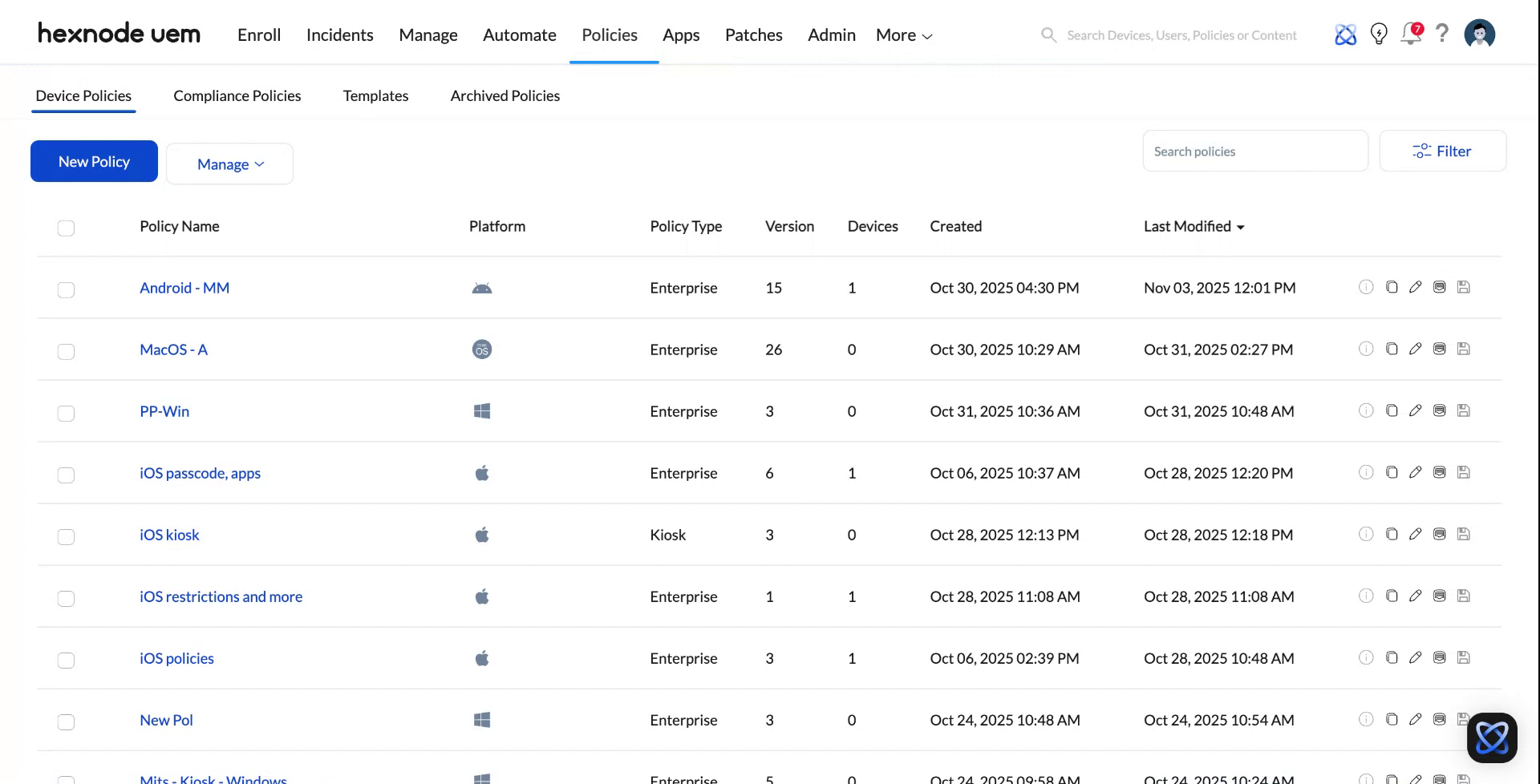The image size is (1540, 784).
Task: Switch to the Compliance Policies tab
Action: tap(237, 95)
